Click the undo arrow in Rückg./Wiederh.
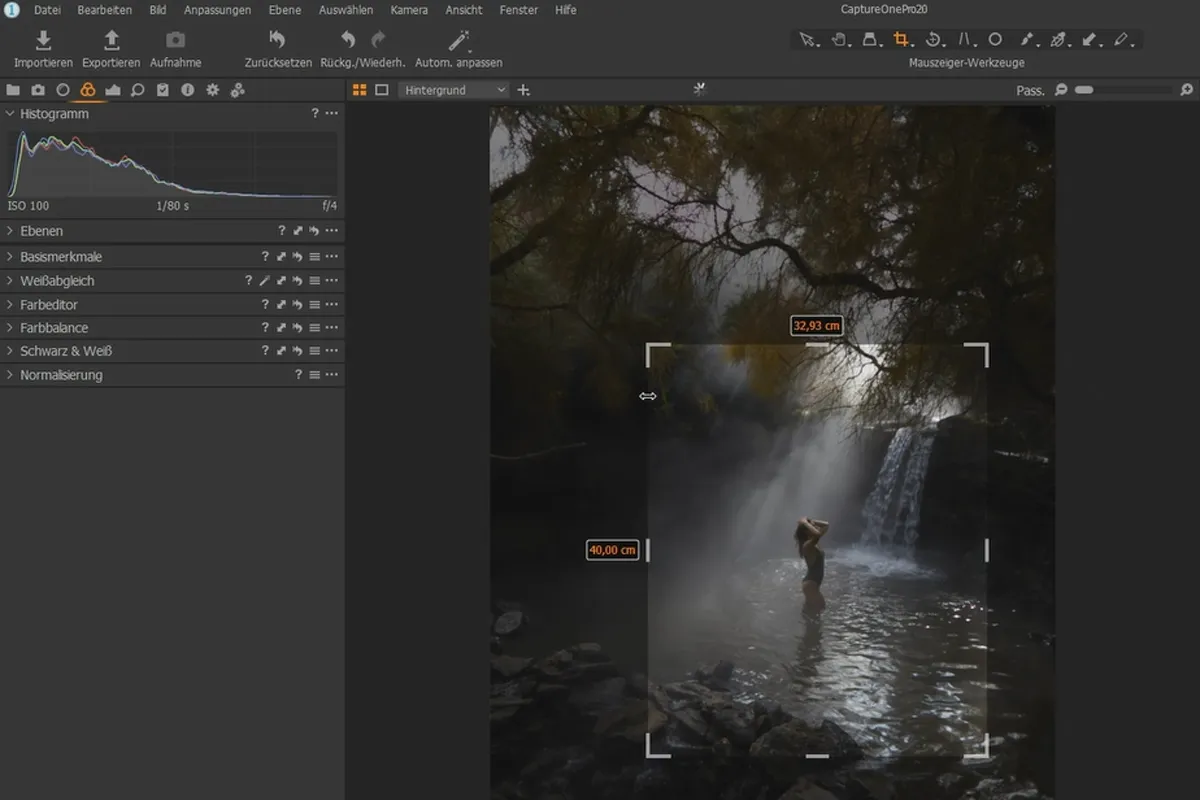Screen dimensions: 1200x800 coord(348,40)
